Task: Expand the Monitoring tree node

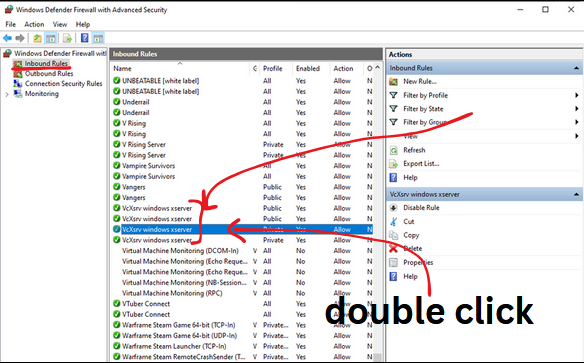Action: click(7, 95)
